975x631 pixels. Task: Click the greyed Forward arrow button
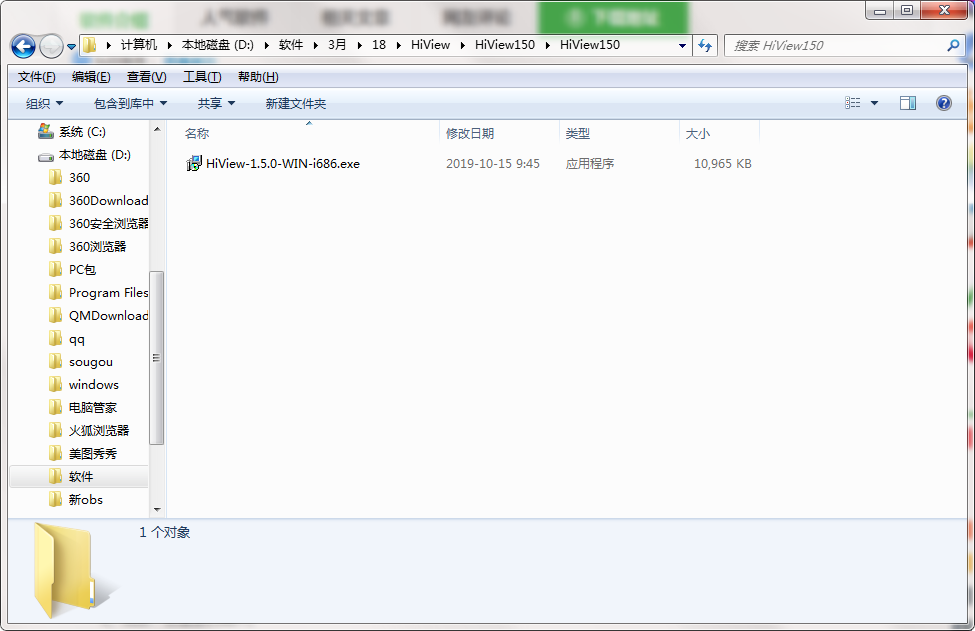click(x=51, y=46)
